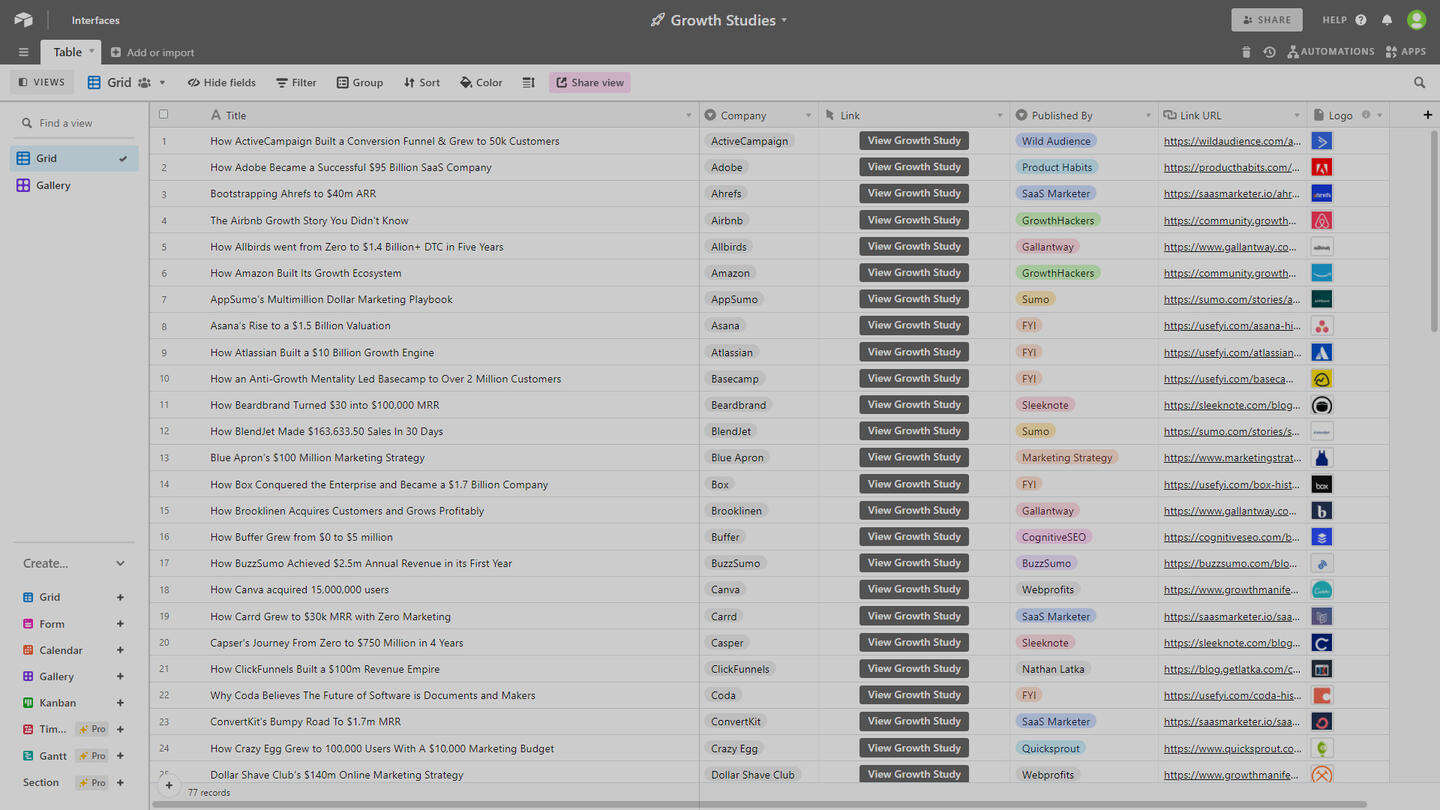Click the Find a view search field
Screen dimensions: 1440x810
pyautogui.click(x=80, y=123)
